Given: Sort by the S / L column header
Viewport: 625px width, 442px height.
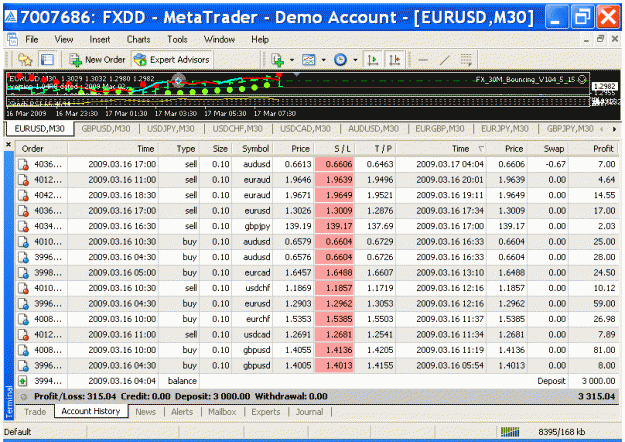Looking at the screenshot, I should pyautogui.click(x=334, y=149).
